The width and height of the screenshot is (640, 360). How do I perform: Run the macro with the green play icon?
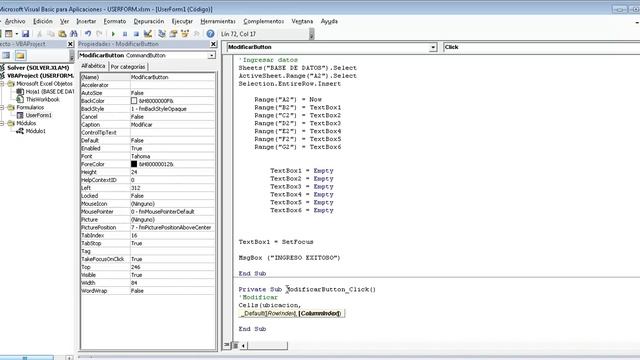coord(113,34)
